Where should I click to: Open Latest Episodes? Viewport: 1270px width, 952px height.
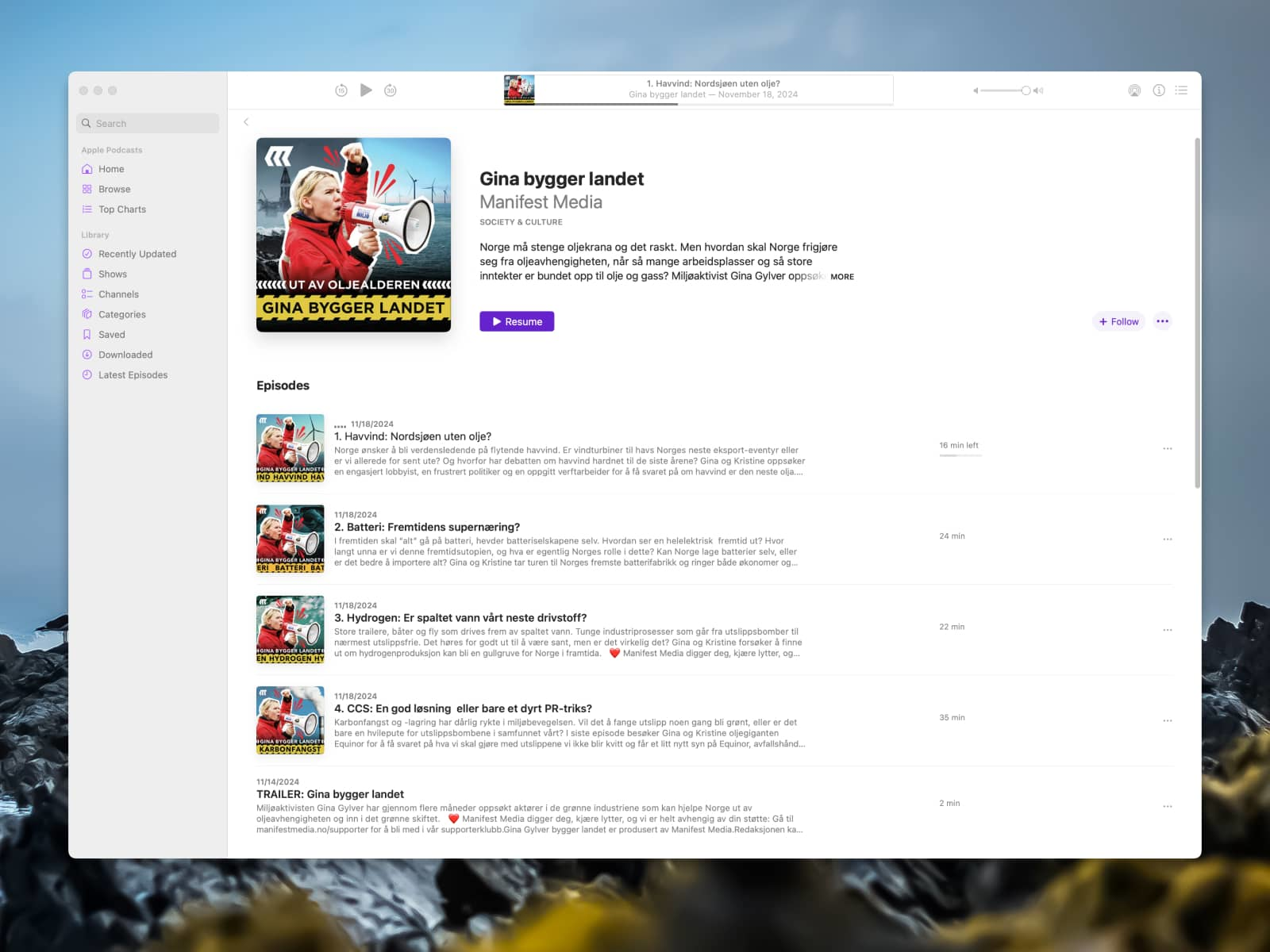click(x=133, y=375)
